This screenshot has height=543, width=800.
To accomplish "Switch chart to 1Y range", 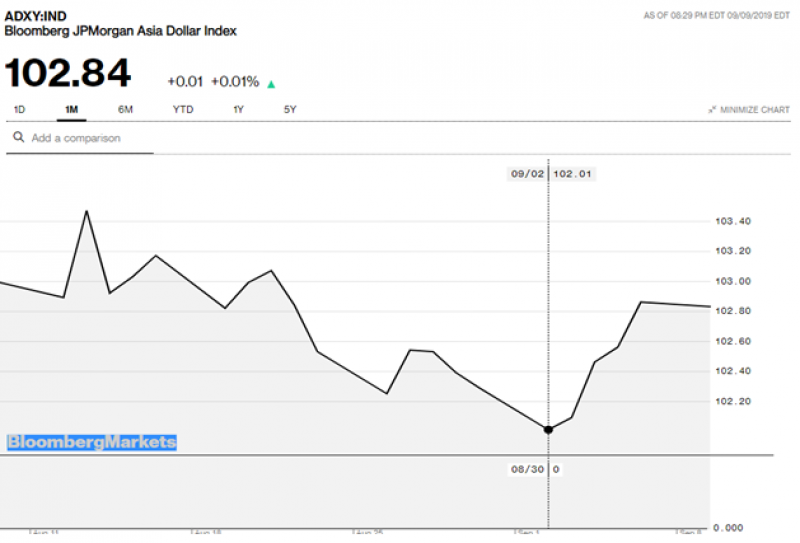I will [238, 109].
